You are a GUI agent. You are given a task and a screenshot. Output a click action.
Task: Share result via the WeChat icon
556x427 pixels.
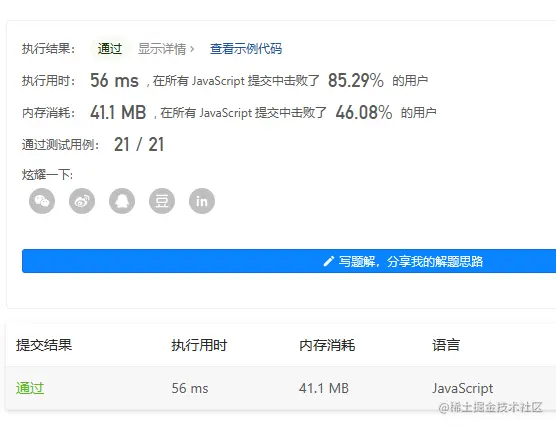point(42,201)
